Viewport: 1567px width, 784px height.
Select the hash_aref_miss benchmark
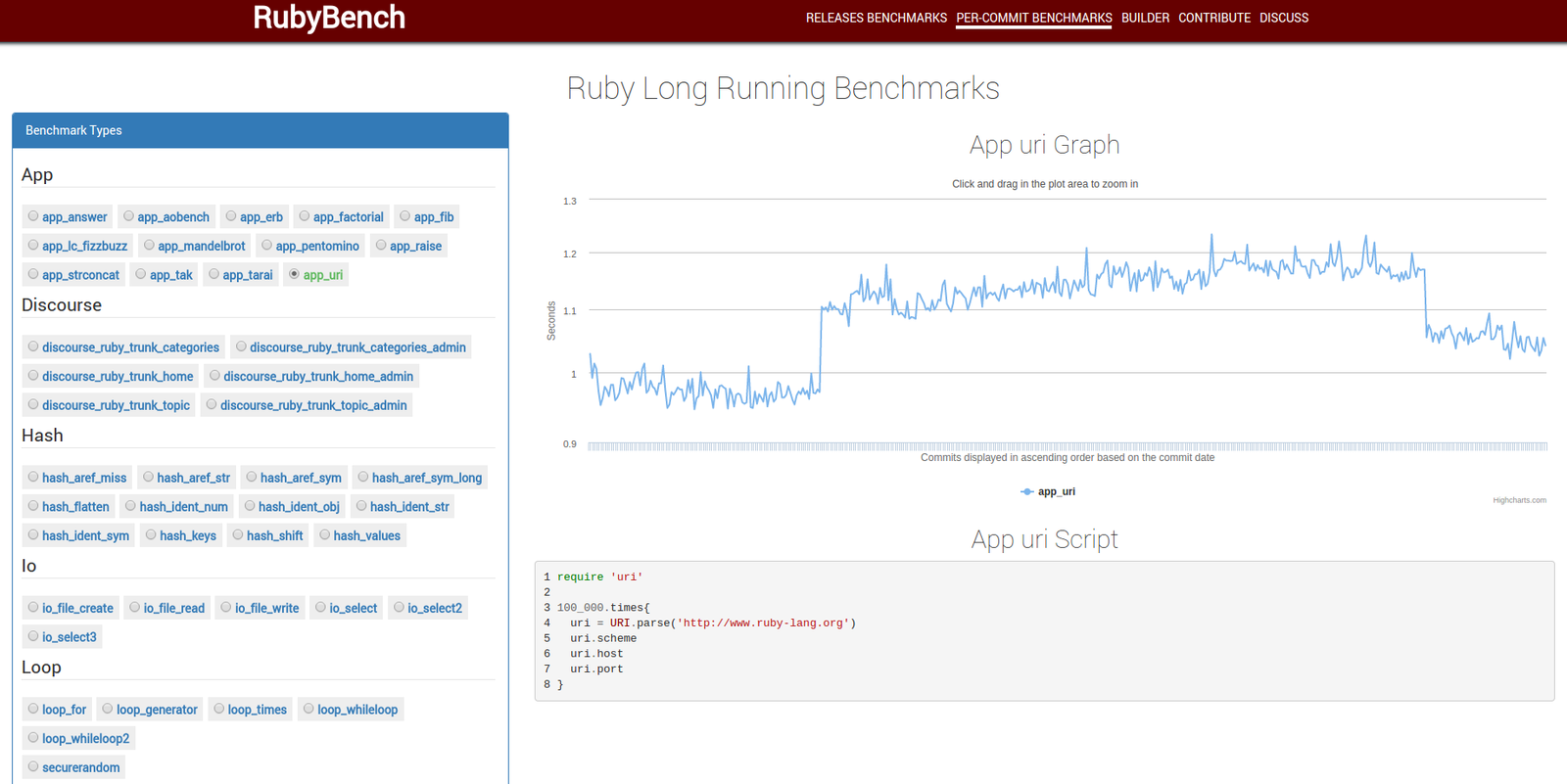pyautogui.click(x=77, y=478)
